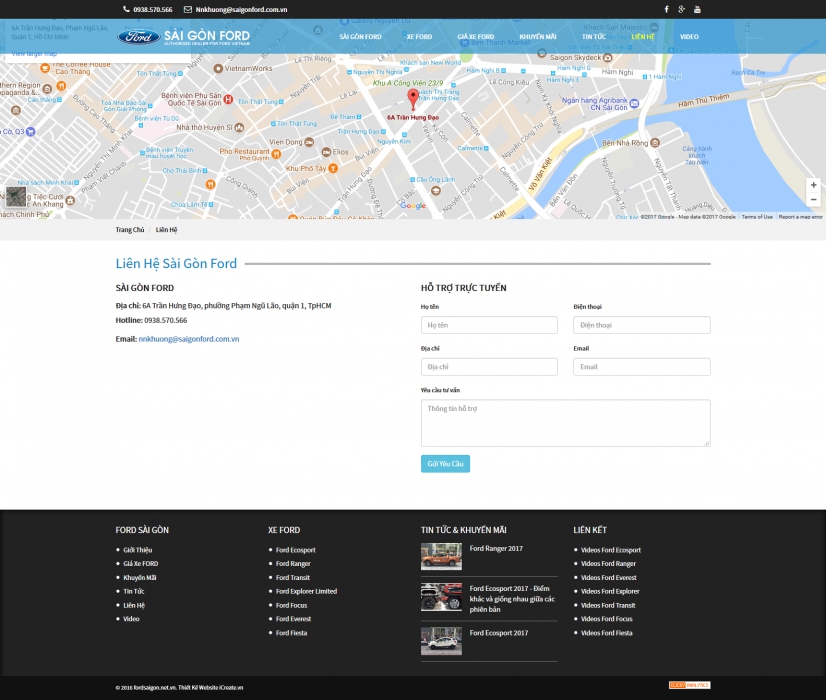The width and height of the screenshot is (826, 700).
Task: Open XE FORD menu item
Action: tap(419, 37)
